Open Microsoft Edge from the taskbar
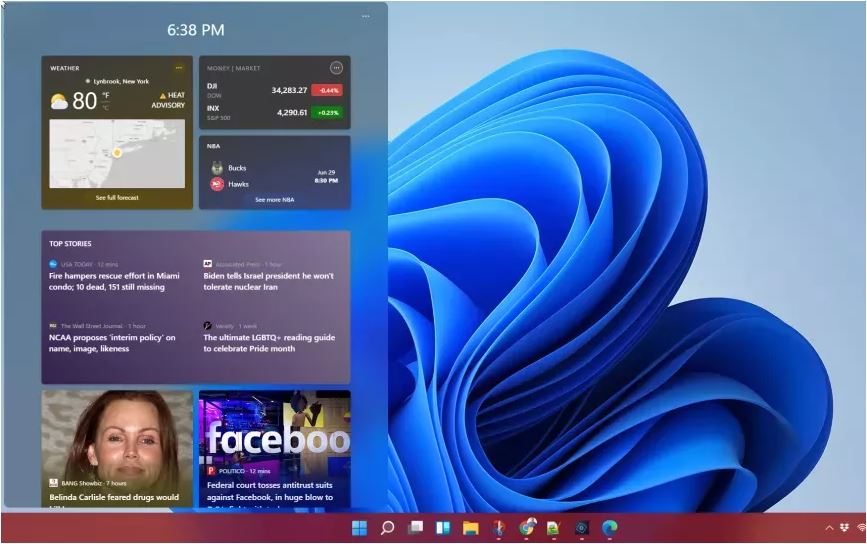Viewport: 867px width, 544px height. (609, 528)
